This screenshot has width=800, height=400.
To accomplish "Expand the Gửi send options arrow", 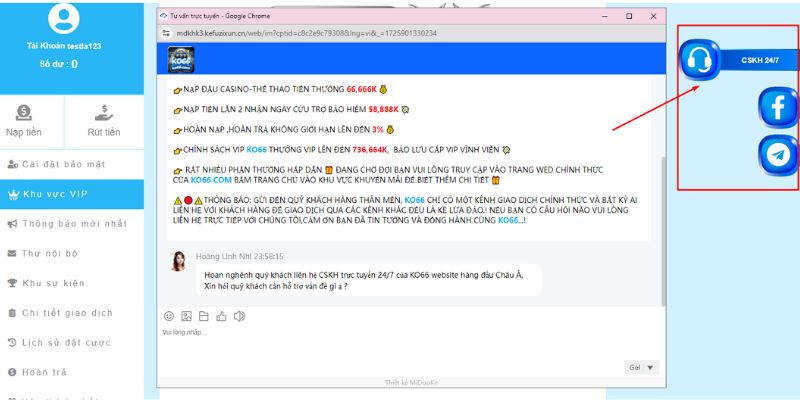I will click(651, 367).
